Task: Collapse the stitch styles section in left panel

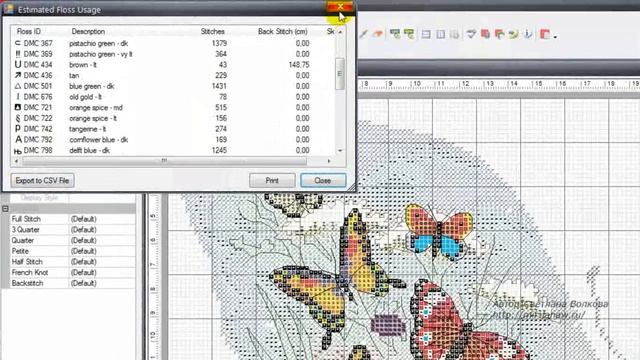Action: (5, 209)
